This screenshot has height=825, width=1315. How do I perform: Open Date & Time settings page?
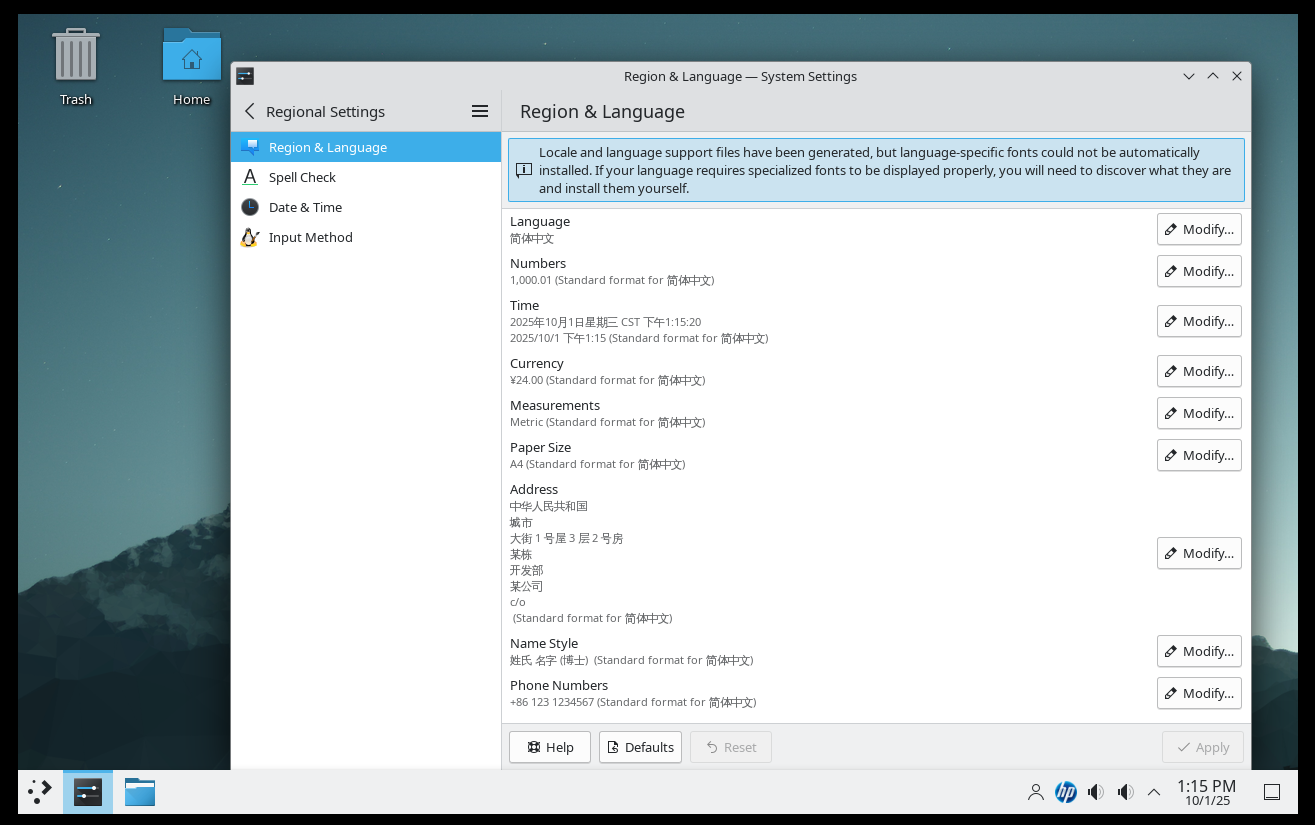(305, 207)
